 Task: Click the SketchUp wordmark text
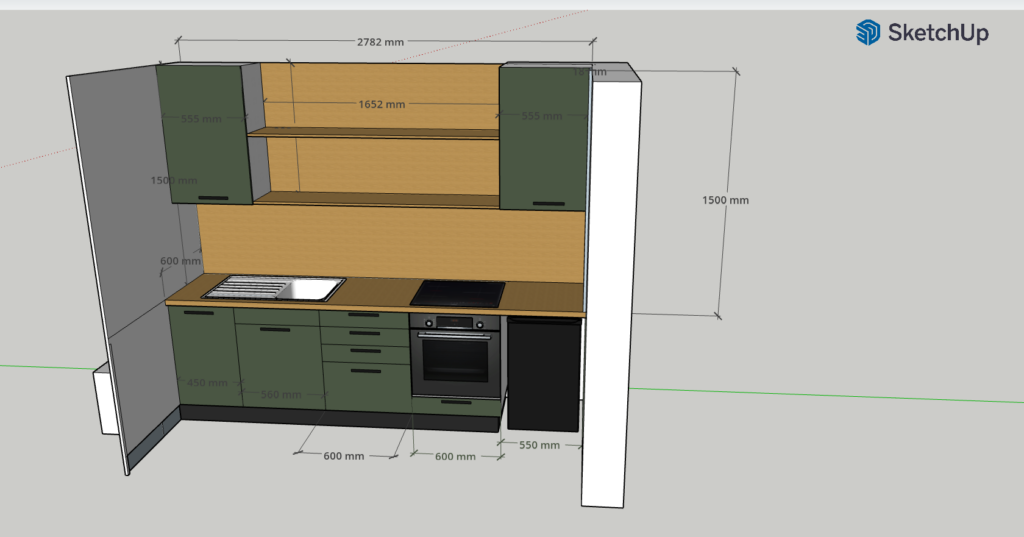point(938,33)
